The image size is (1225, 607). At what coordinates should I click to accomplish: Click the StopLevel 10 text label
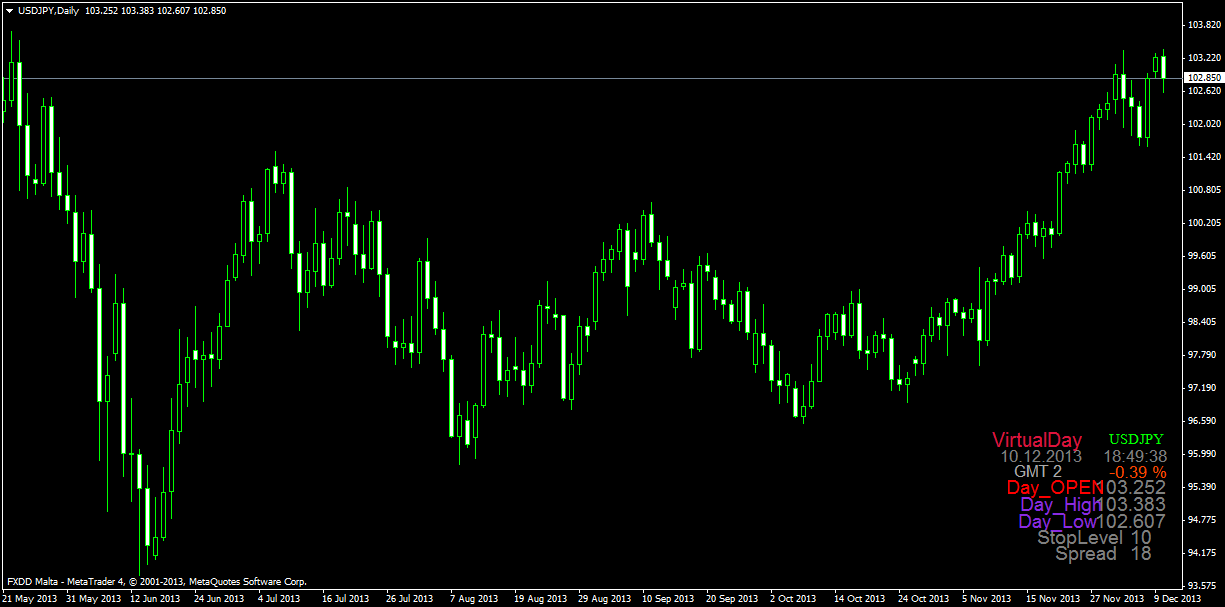tap(1094, 537)
